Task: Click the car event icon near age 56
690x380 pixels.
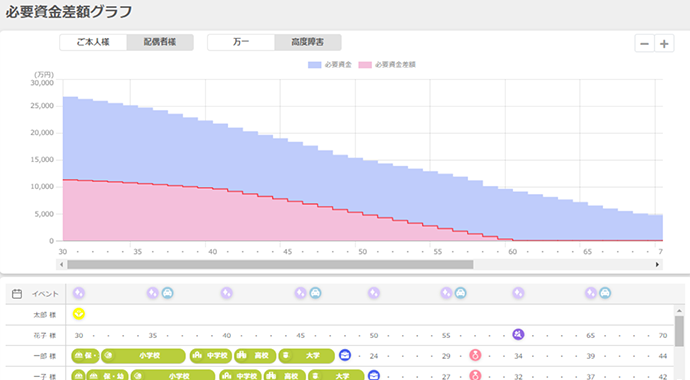Action: (460, 293)
